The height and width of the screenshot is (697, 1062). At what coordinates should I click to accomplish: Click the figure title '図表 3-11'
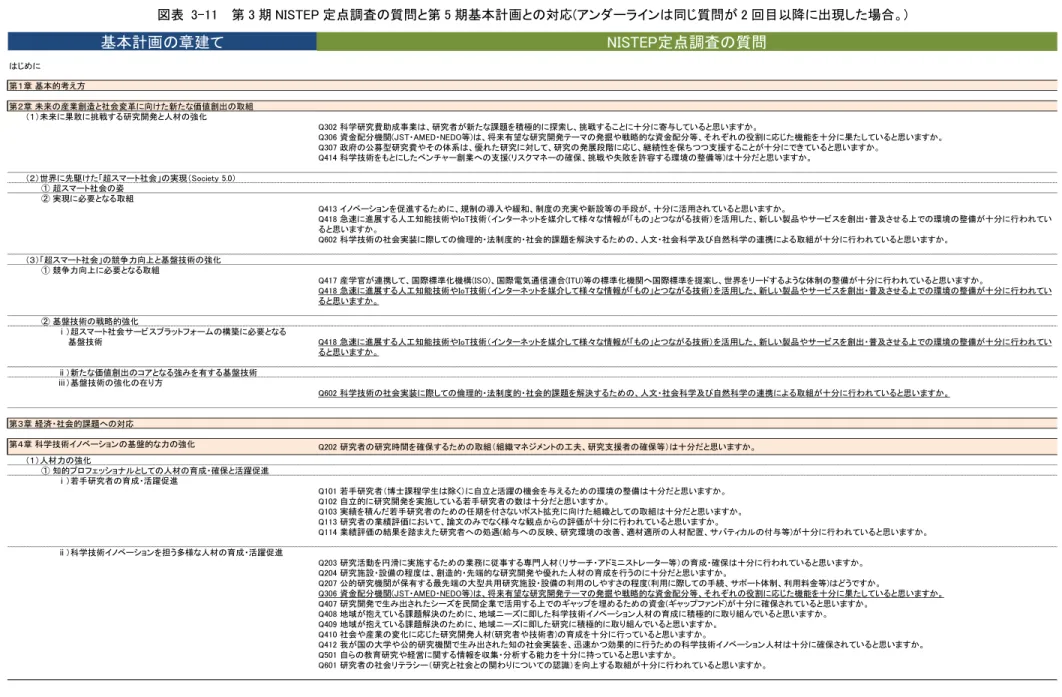pyautogui.click(x=187, y=14)
